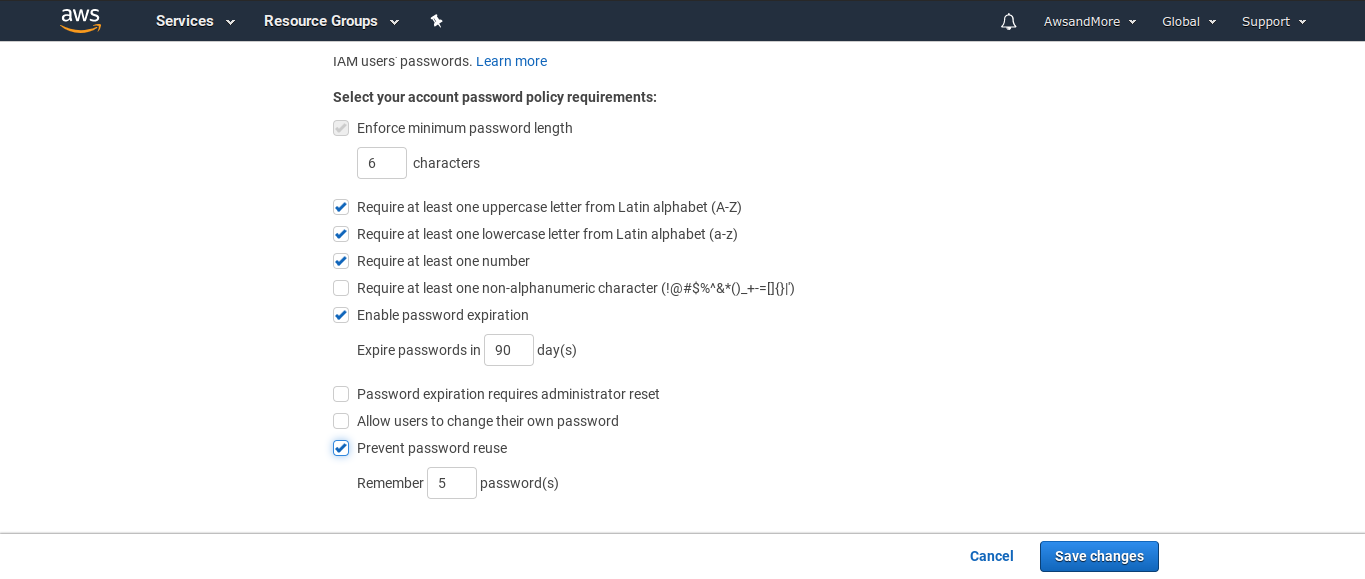Viewport: 1365px width, 579px height.
Task: Click the minimum password length field
Action: pos(382,163)
